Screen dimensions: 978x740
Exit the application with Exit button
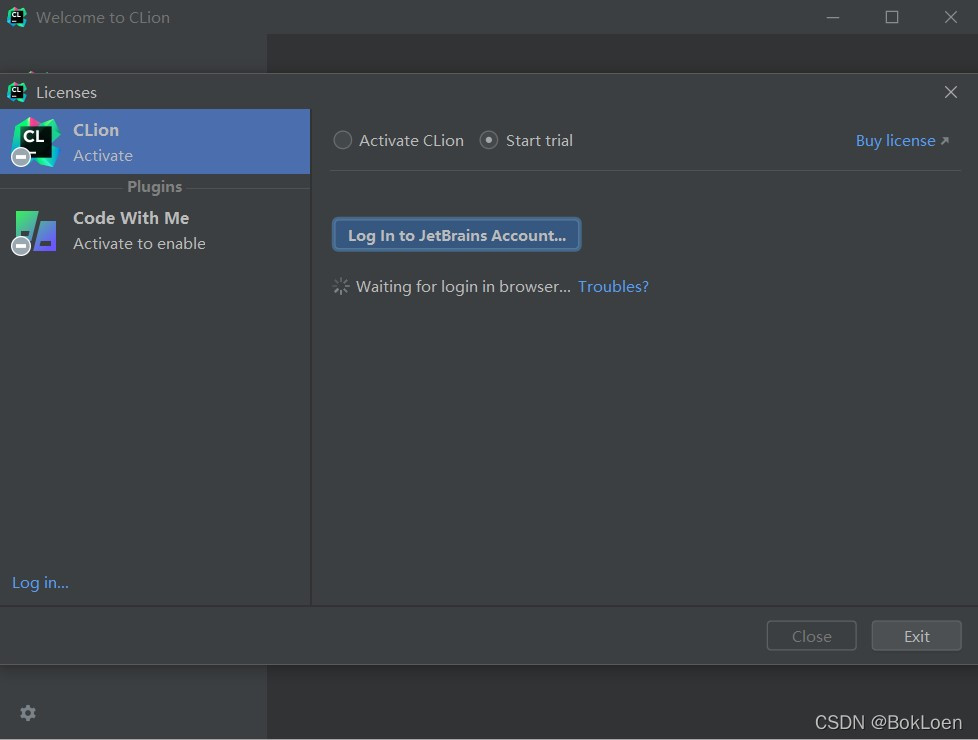(916, 636)
